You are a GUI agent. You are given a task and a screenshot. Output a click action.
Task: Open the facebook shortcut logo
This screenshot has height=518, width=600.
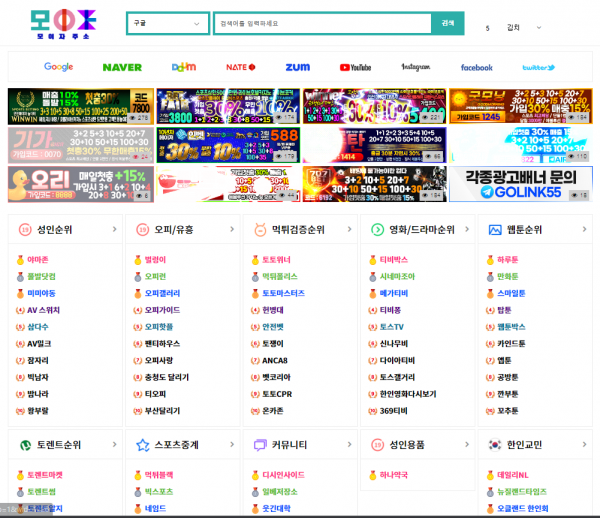click(476, 68)
